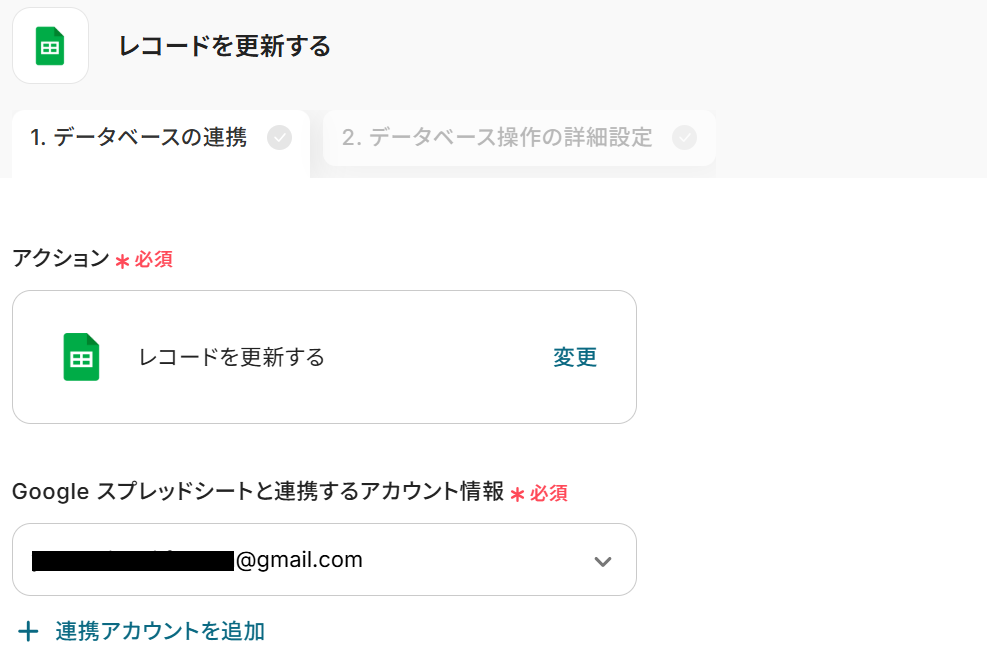
Task: Expand the account dropdown chevron arrow
Action: [x=602, y=561]
